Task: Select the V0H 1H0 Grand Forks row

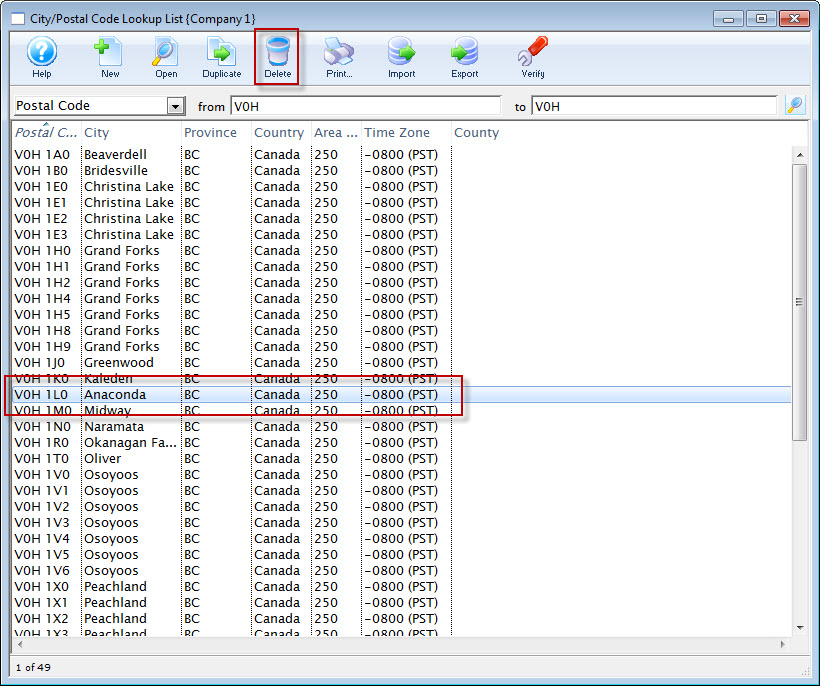Action: pyautogui.click(x=402, y=250)
